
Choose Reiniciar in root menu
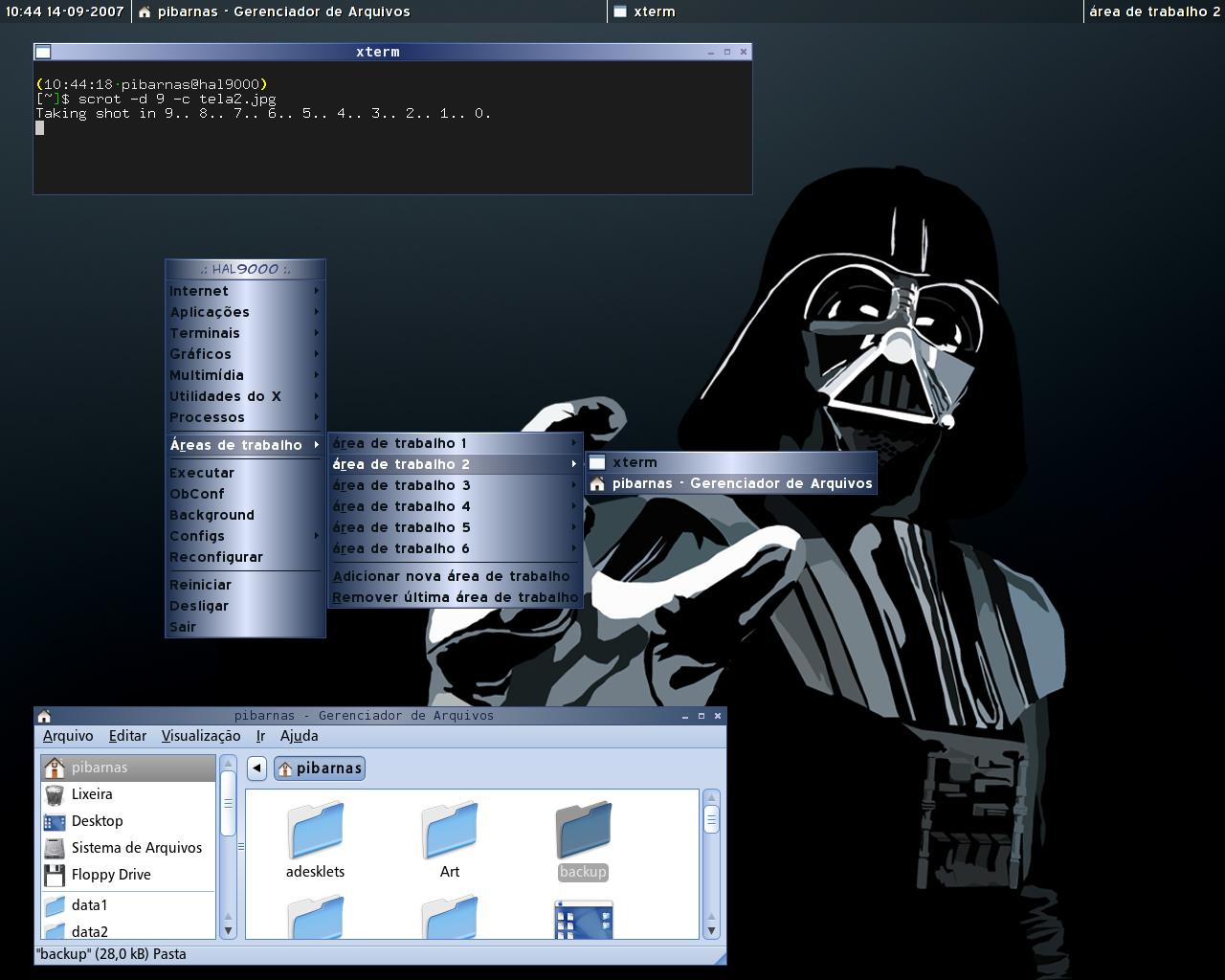[245, 585]
